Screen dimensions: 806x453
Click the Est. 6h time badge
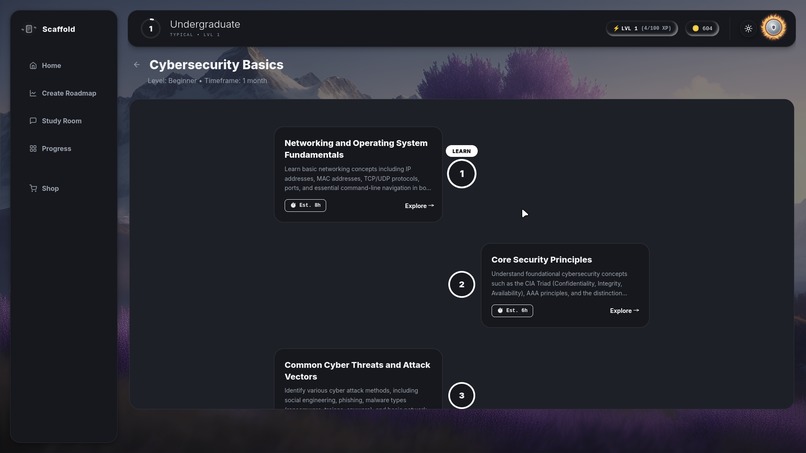tap(512, 311)
